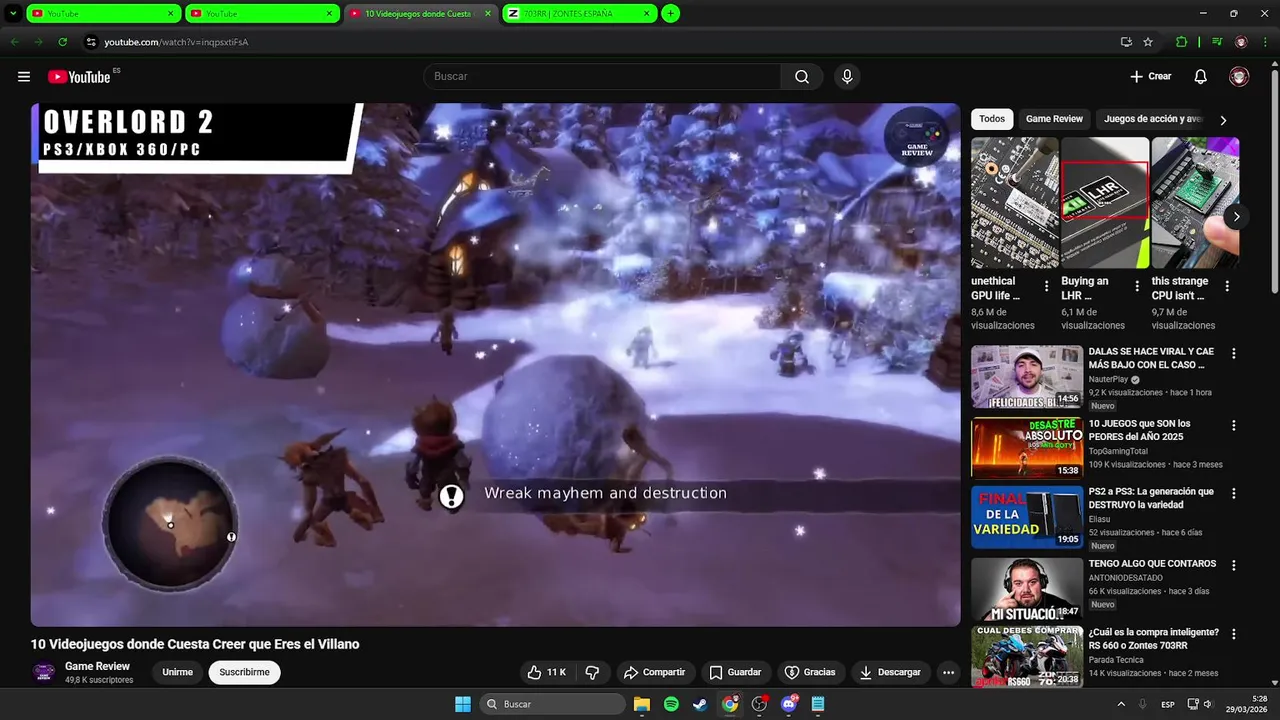Open PS2 a PS3 video thumbnail
This screenshot has height=720, width=1280.
(1027, 517)
